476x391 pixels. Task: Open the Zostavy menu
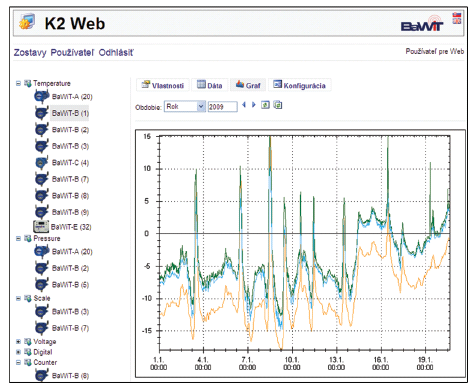click(30, 53)
